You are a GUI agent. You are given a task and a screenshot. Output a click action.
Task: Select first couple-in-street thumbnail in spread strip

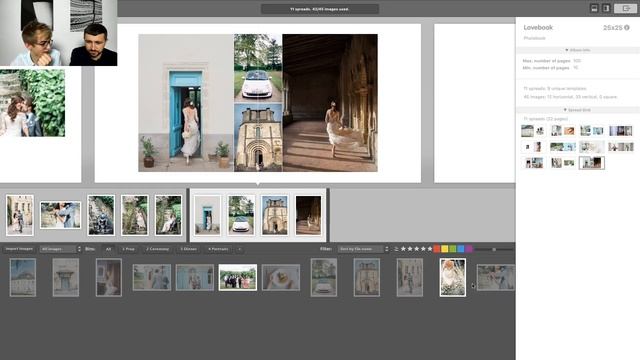tap(20, 215)
